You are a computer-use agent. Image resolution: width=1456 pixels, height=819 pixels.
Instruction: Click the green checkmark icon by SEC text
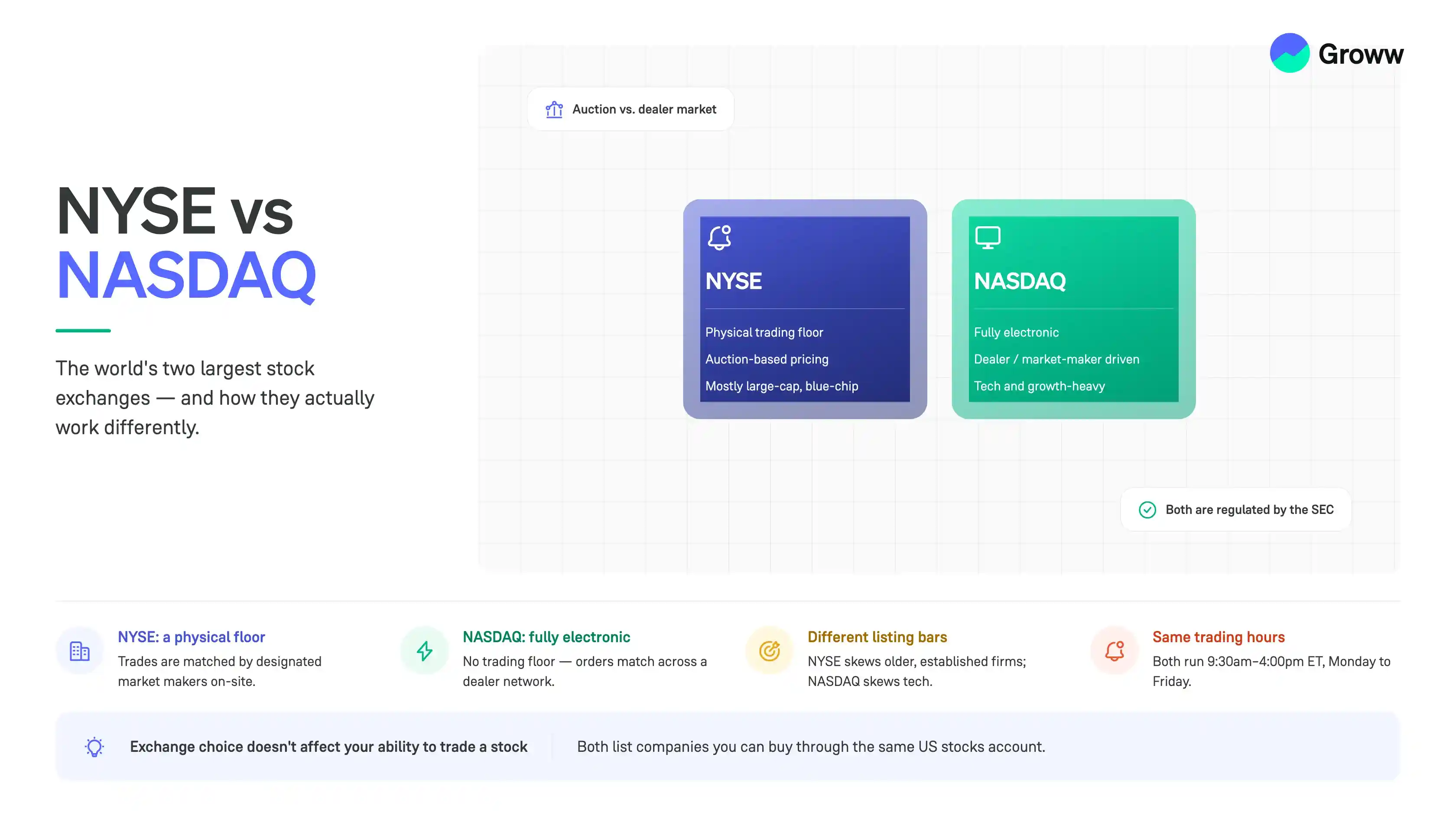pos(1147,510)
